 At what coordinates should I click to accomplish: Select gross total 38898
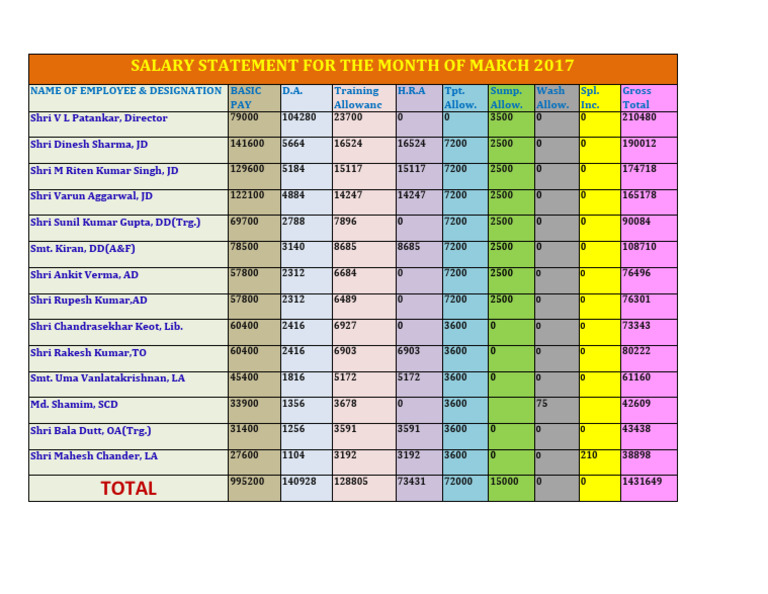(x=637, y=455)
